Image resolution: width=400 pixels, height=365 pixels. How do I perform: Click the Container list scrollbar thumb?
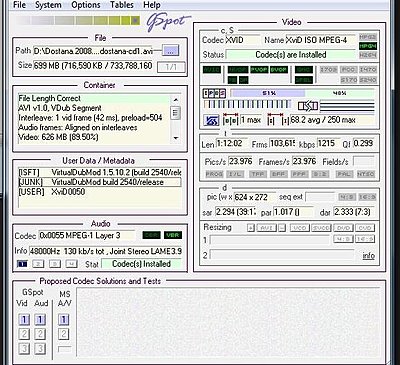[176, 112]
